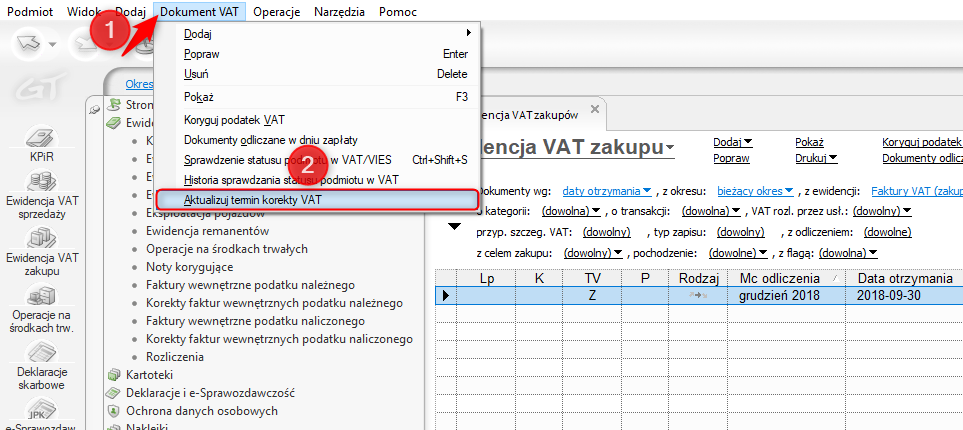
Task: Open the Narzędzia menu
Action: (x=339, y=12)
